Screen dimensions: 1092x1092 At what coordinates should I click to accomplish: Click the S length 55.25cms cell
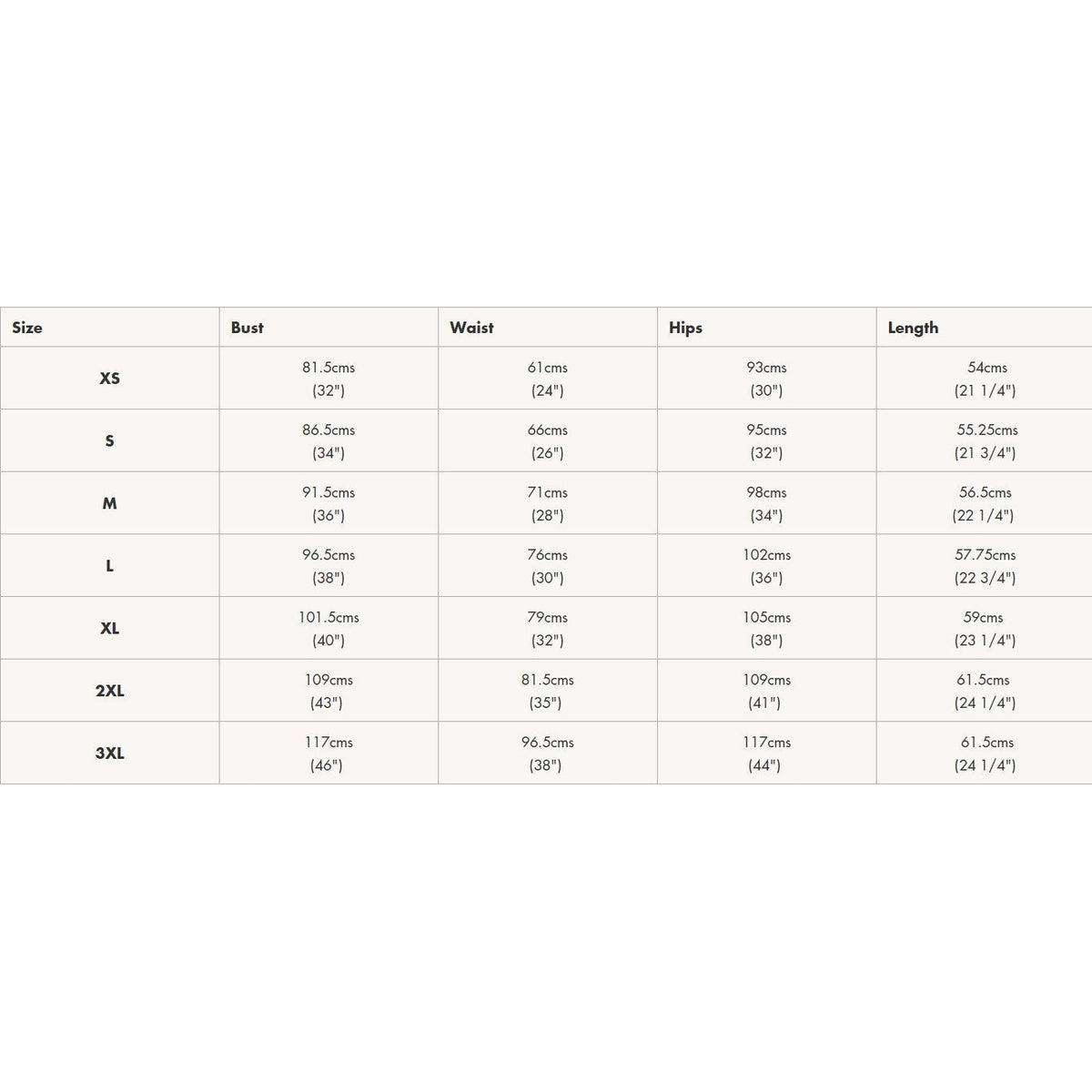click(985, 441)
